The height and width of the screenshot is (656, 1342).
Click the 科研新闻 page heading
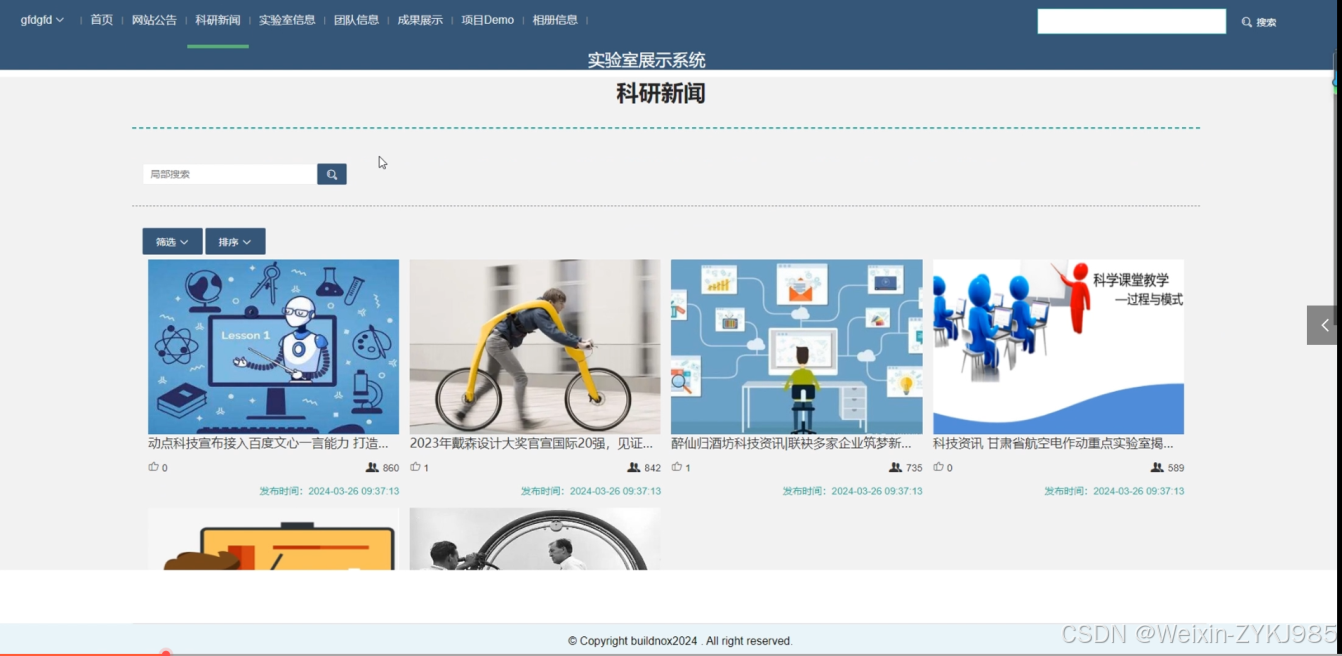661,93
